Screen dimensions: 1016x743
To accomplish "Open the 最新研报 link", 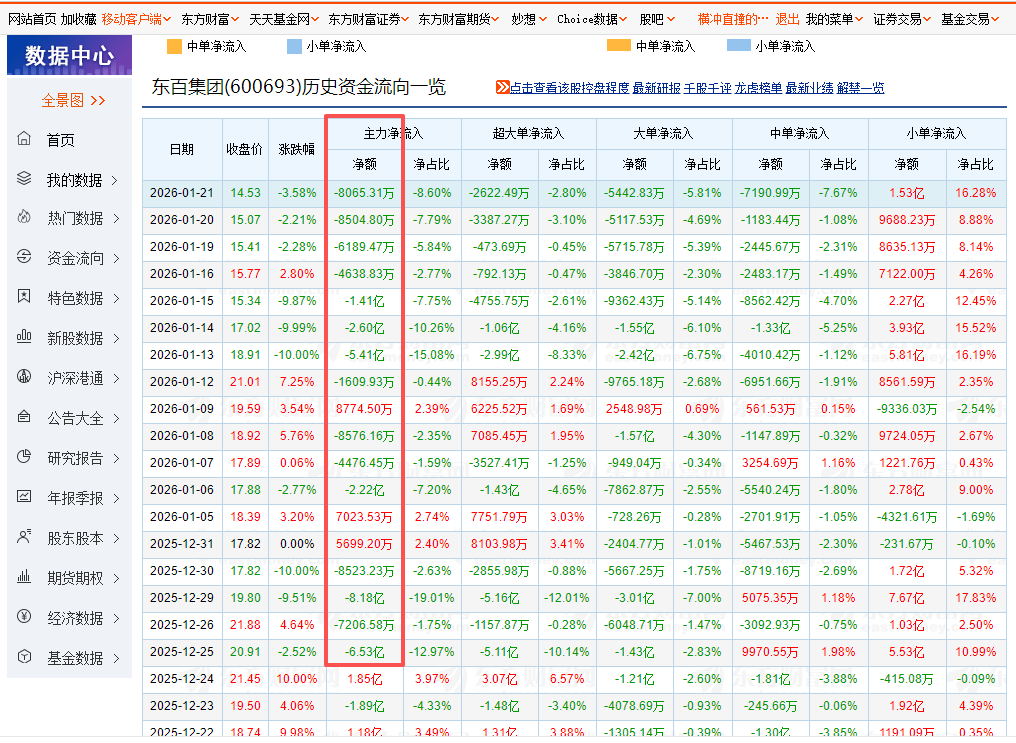I will click(656, 88).
